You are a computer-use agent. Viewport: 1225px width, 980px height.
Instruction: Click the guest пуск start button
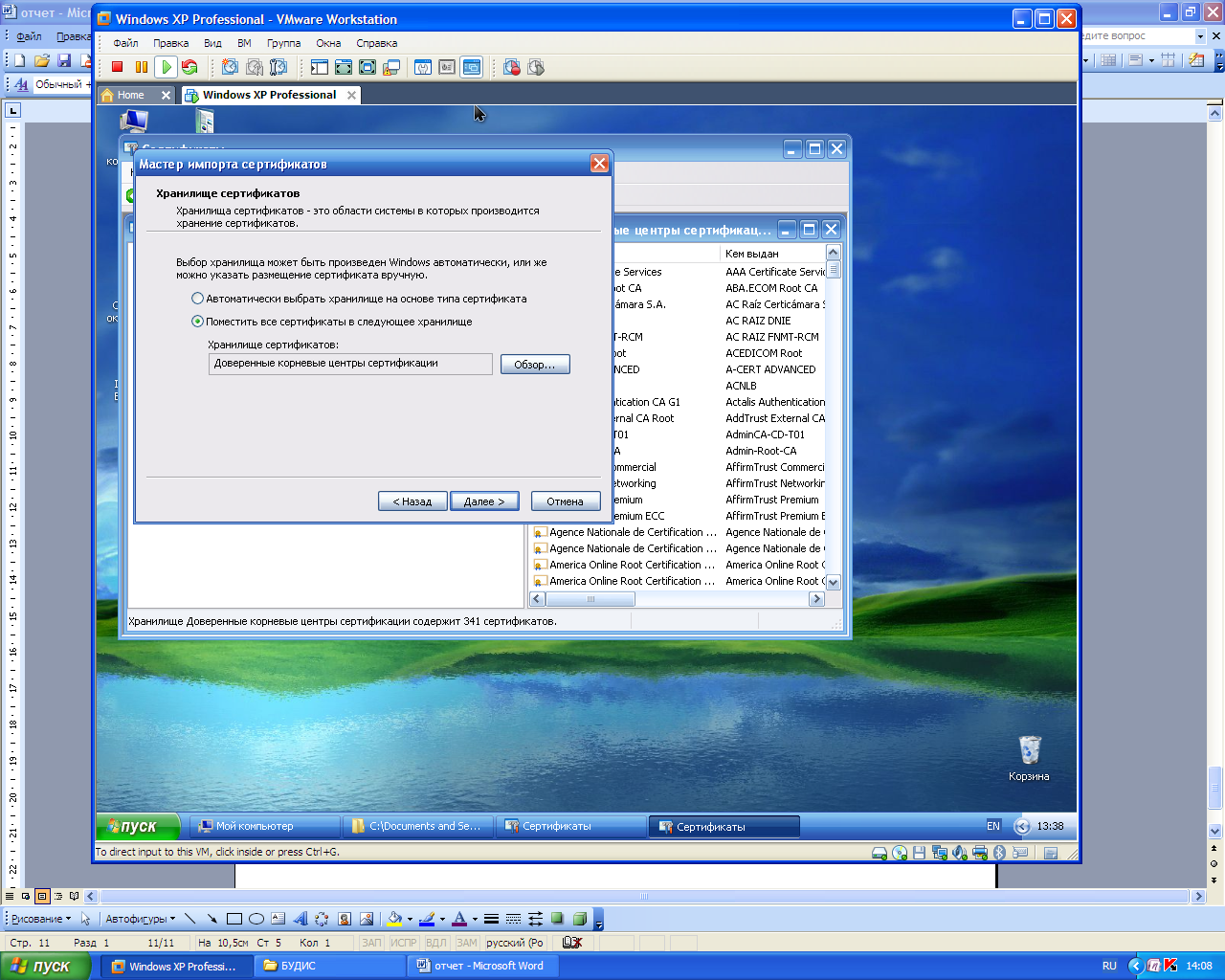(x=139, y=826)
